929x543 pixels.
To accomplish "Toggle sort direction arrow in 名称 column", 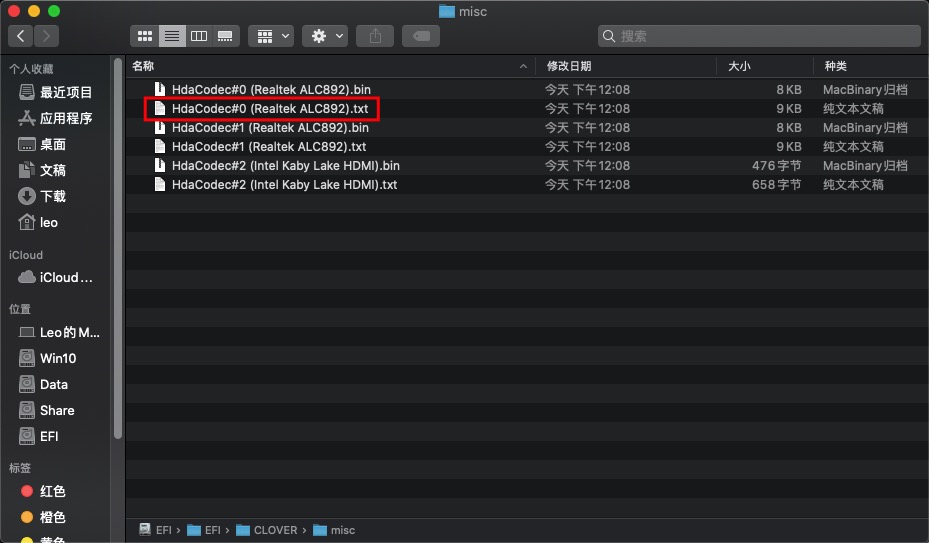I will click(523, 66).
